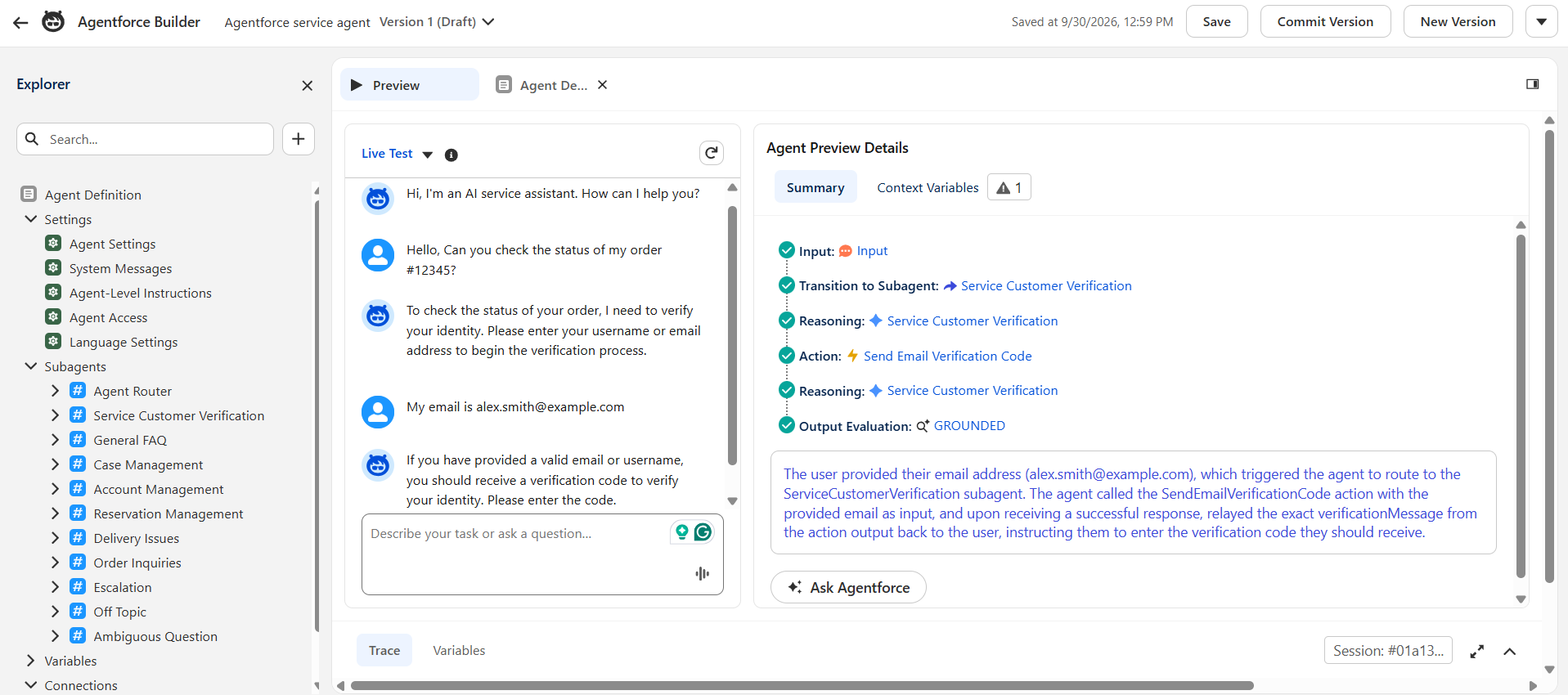Collapse the trace panel with the chevron
Viewport: 1568px width, 695px height.
(x=1510, y=652)
